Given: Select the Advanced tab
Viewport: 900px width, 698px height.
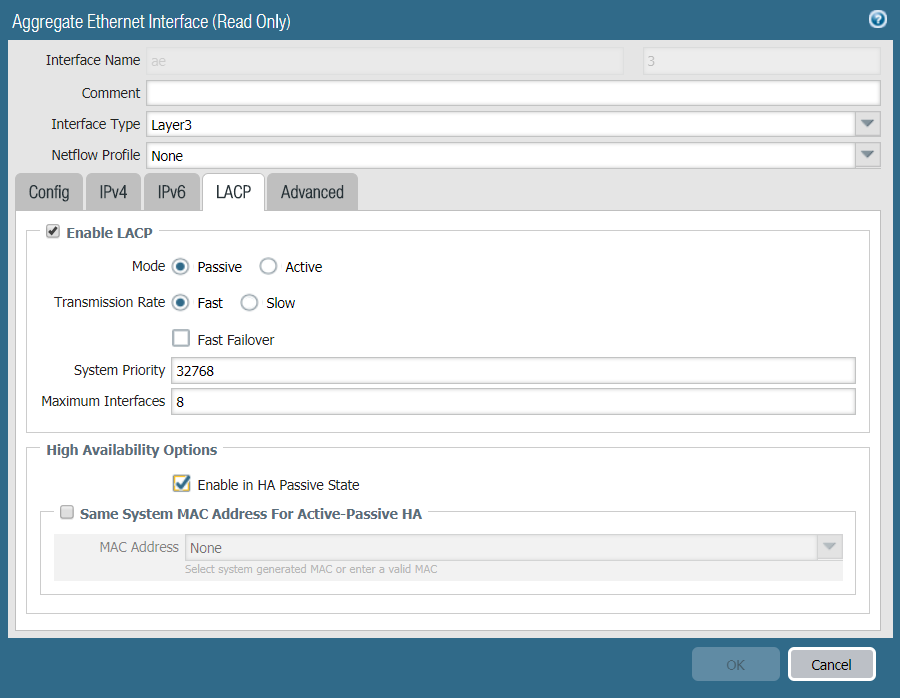Looking at the screenshot, I should [x=312, y=192].
